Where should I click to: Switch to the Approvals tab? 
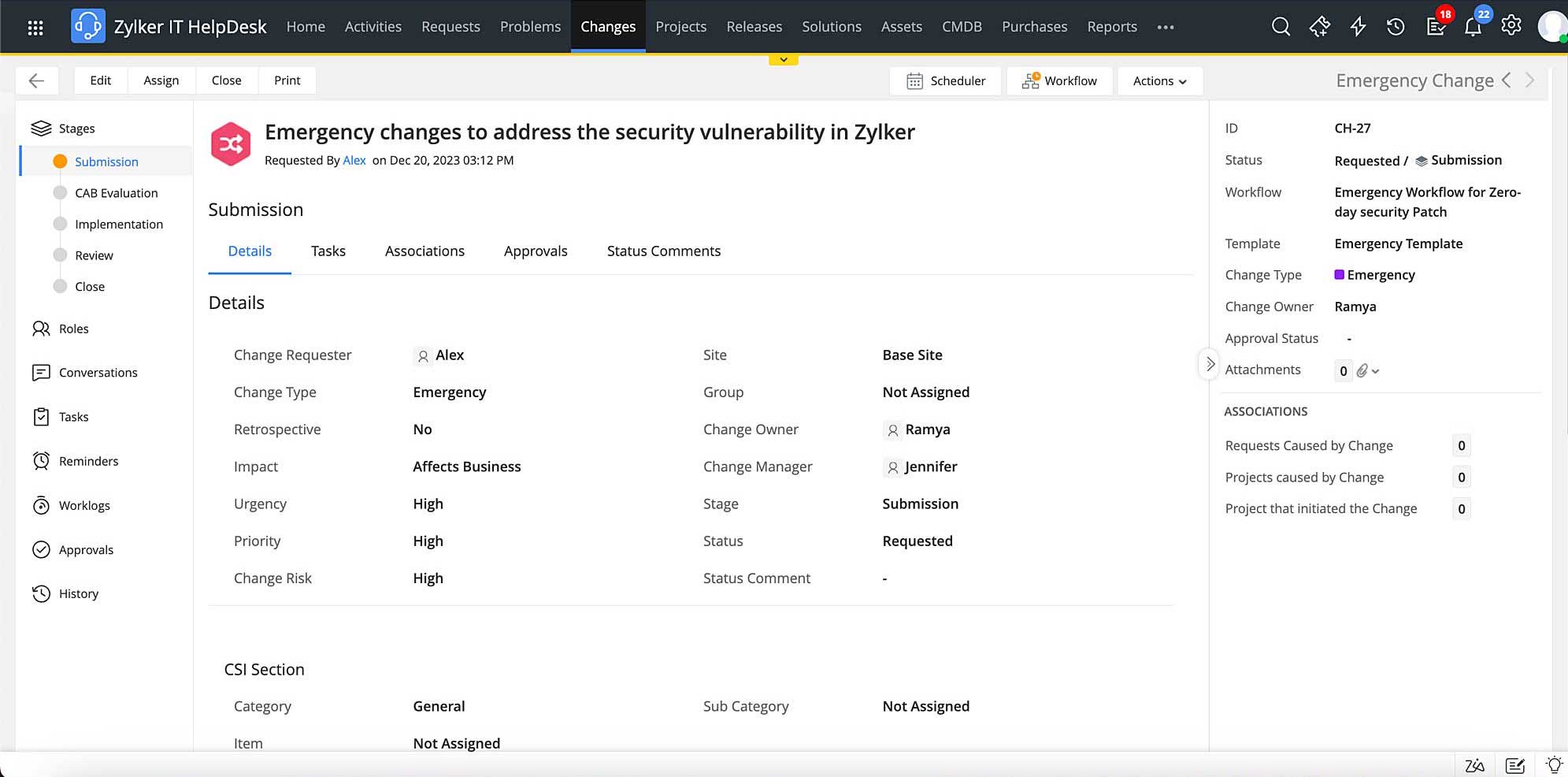536,251
